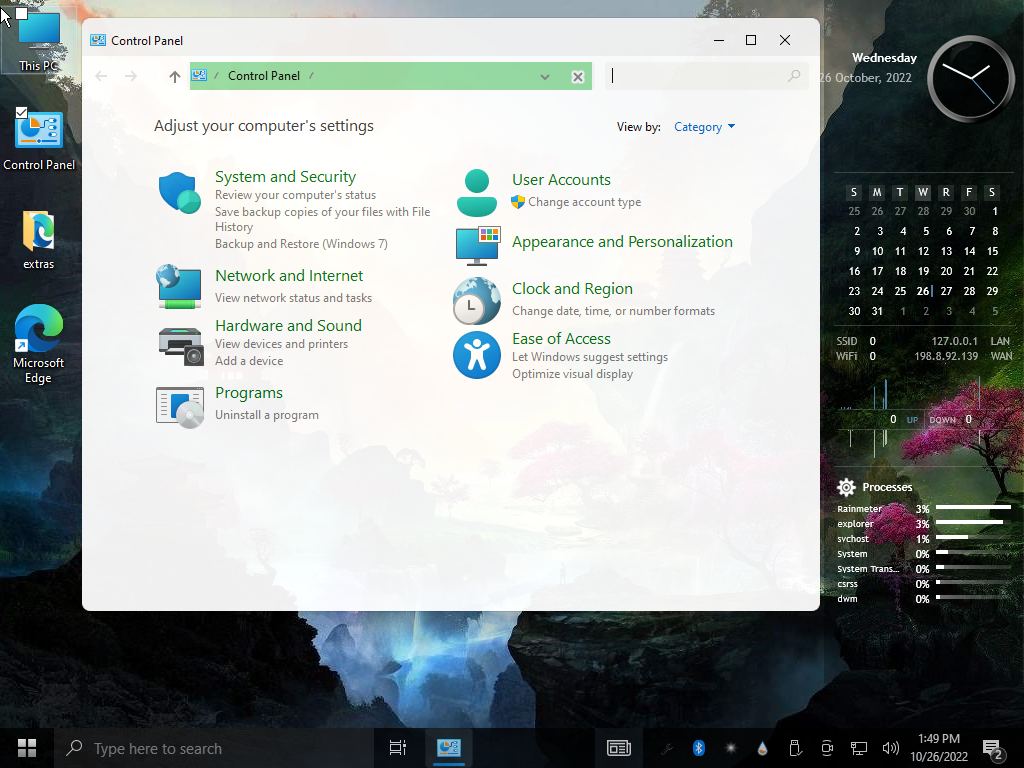Viewport: 1024px width, 768px height.
Task: Click the Up arrow navigation button
Action: (x=175, y=77)
